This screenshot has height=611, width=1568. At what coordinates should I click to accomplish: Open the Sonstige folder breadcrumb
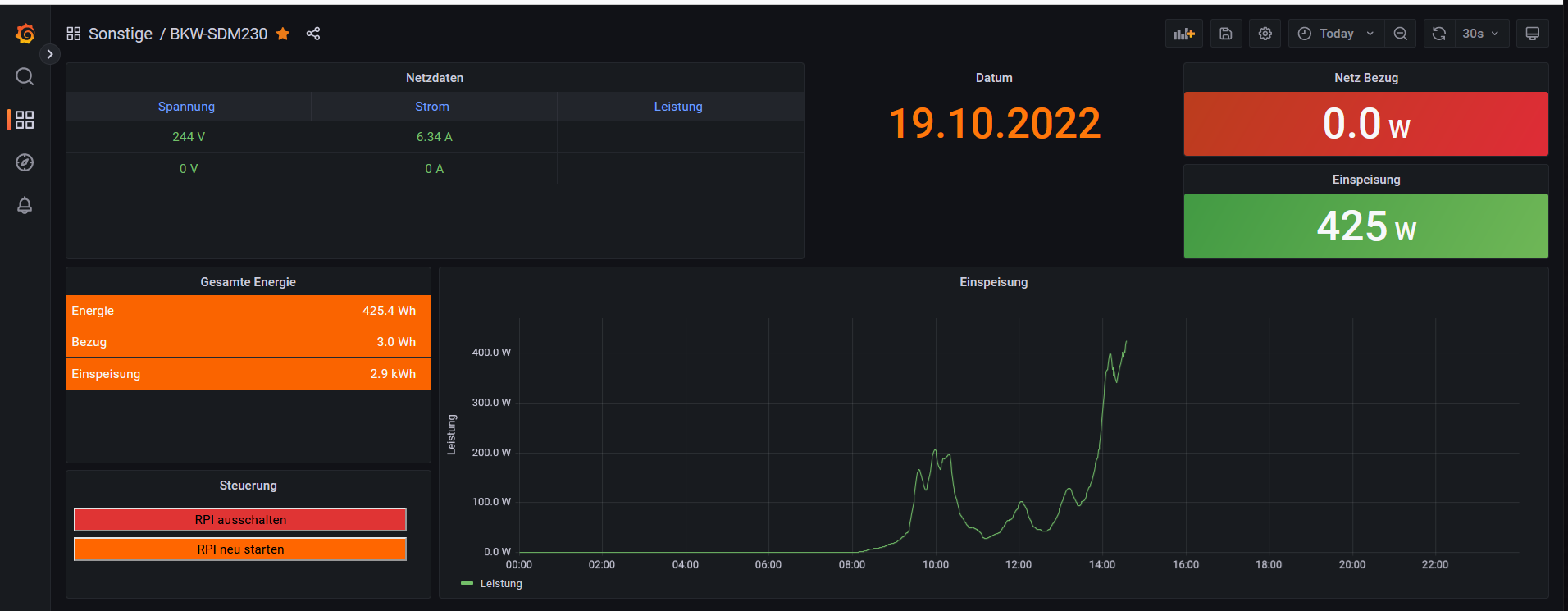120,34
